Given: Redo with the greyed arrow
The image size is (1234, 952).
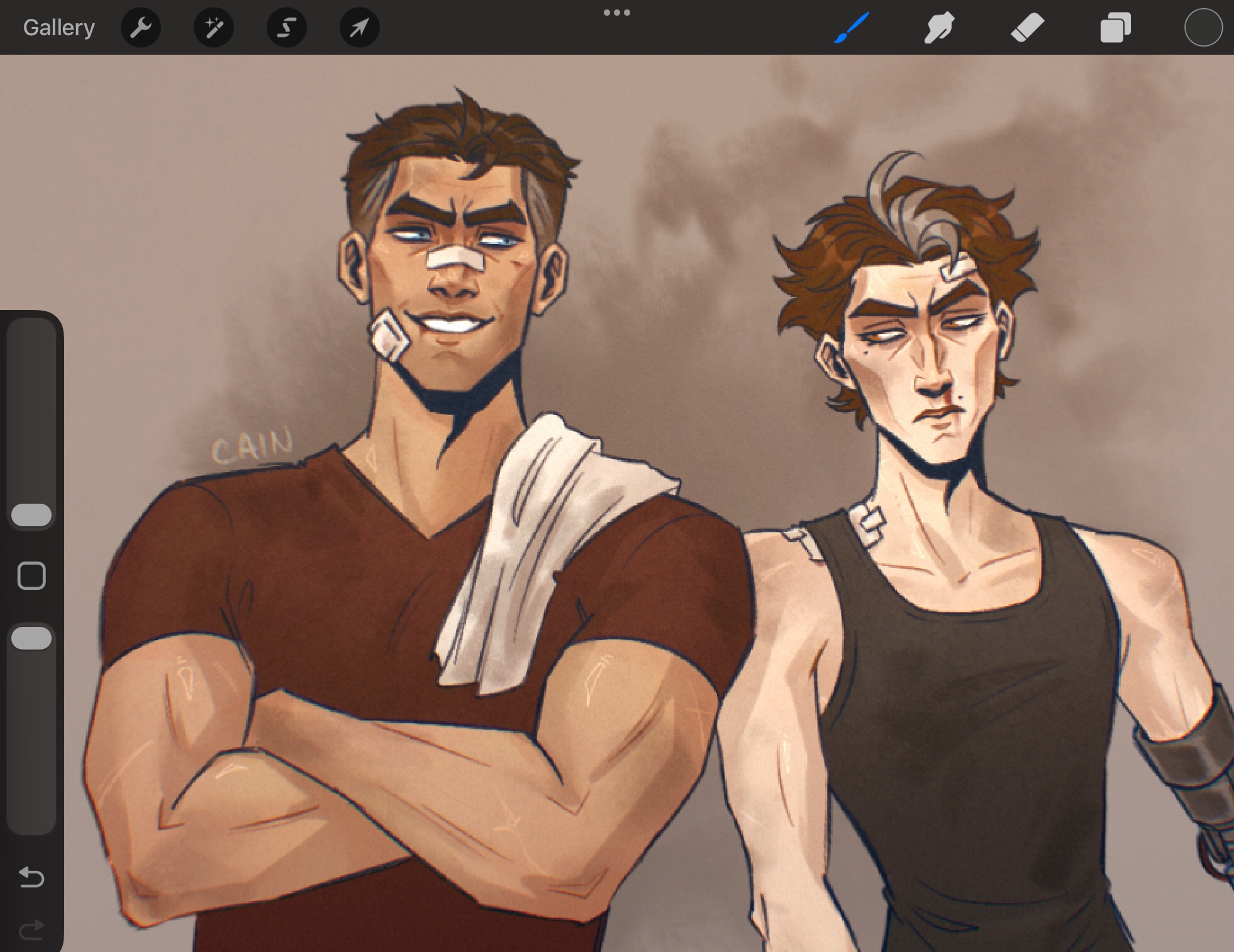Looking at the screenshot, I should pyautogui.click(x=31, y=929).
